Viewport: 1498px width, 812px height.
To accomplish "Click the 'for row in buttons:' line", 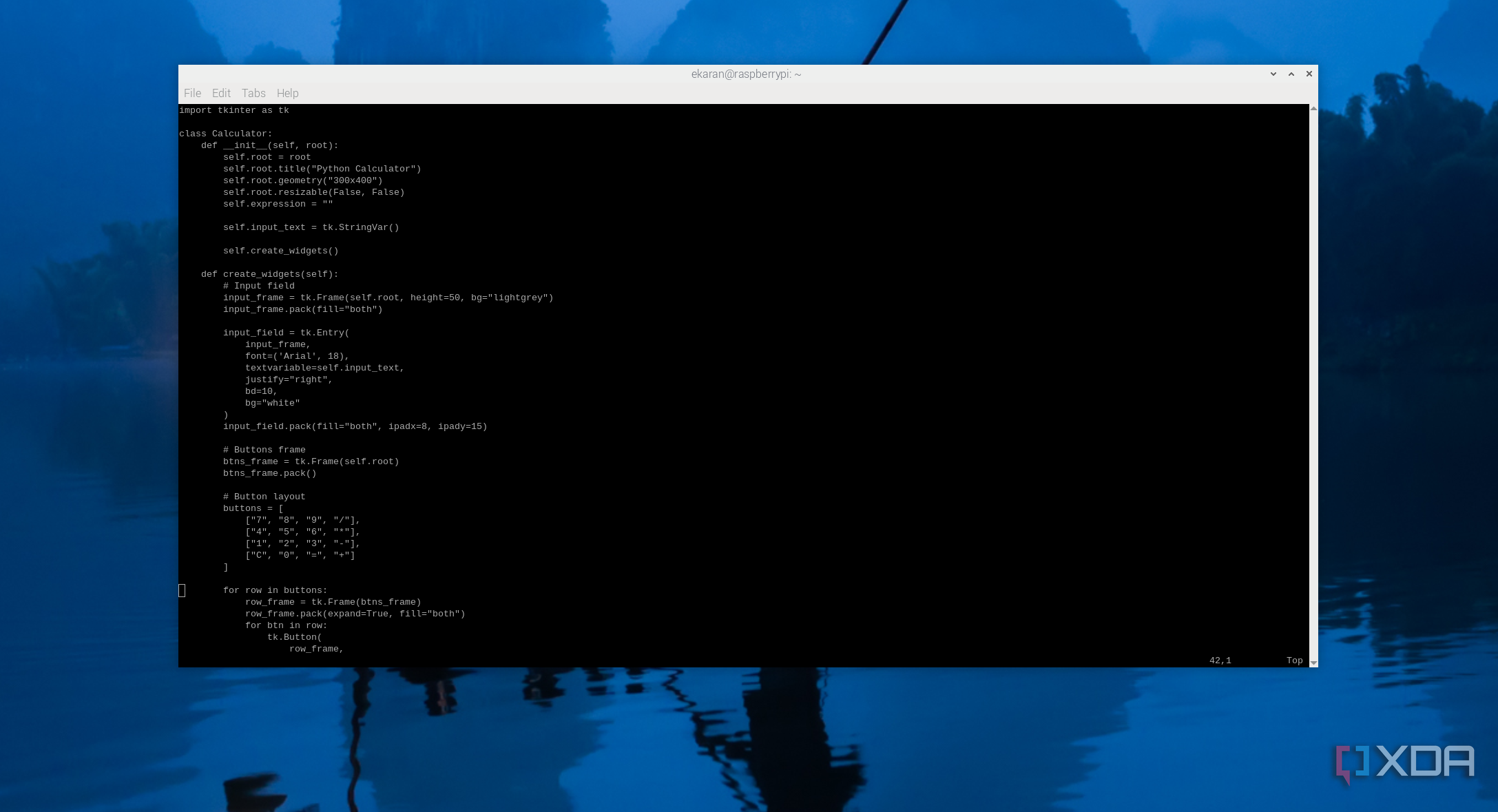I will [275, 590].
